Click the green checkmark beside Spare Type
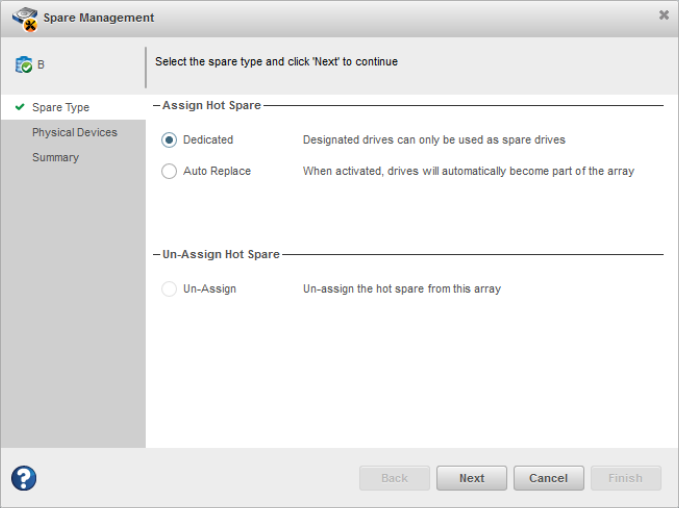Viewport: 679px width, 508px height. pyautogui.click(x=20, y=107)
